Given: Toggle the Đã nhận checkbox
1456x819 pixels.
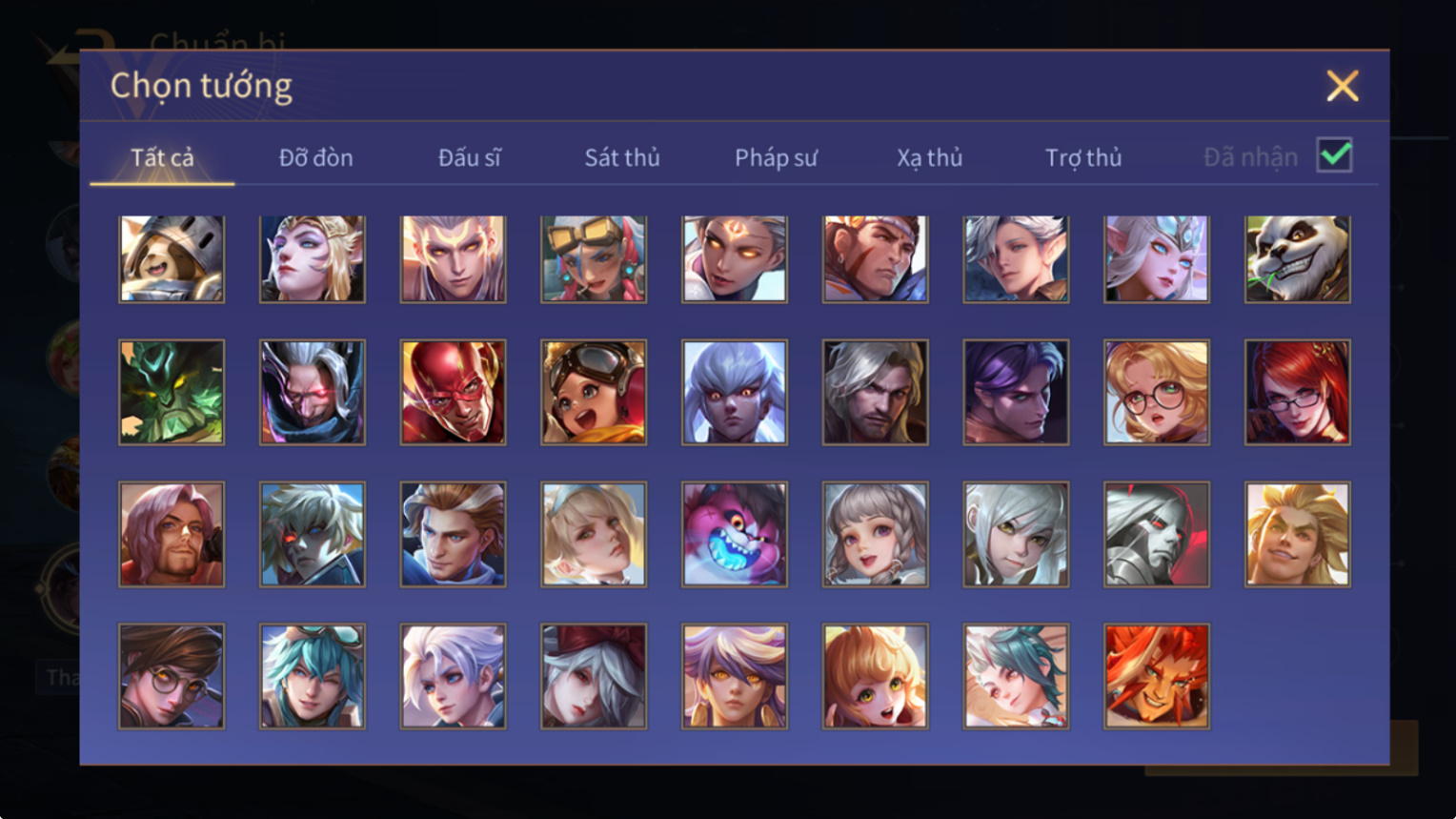Looking at the screenshot, I should click(x=1334, y=155).
